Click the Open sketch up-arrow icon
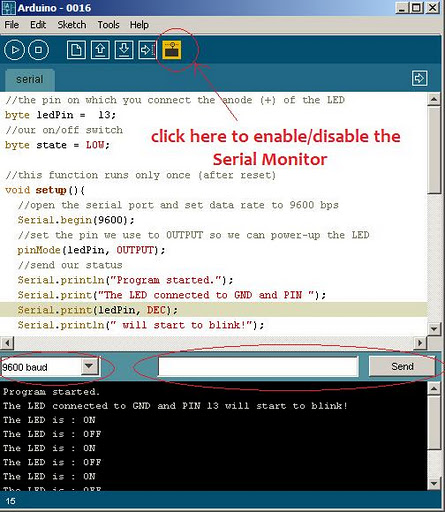445x512 pixels. tap(100, 50)
